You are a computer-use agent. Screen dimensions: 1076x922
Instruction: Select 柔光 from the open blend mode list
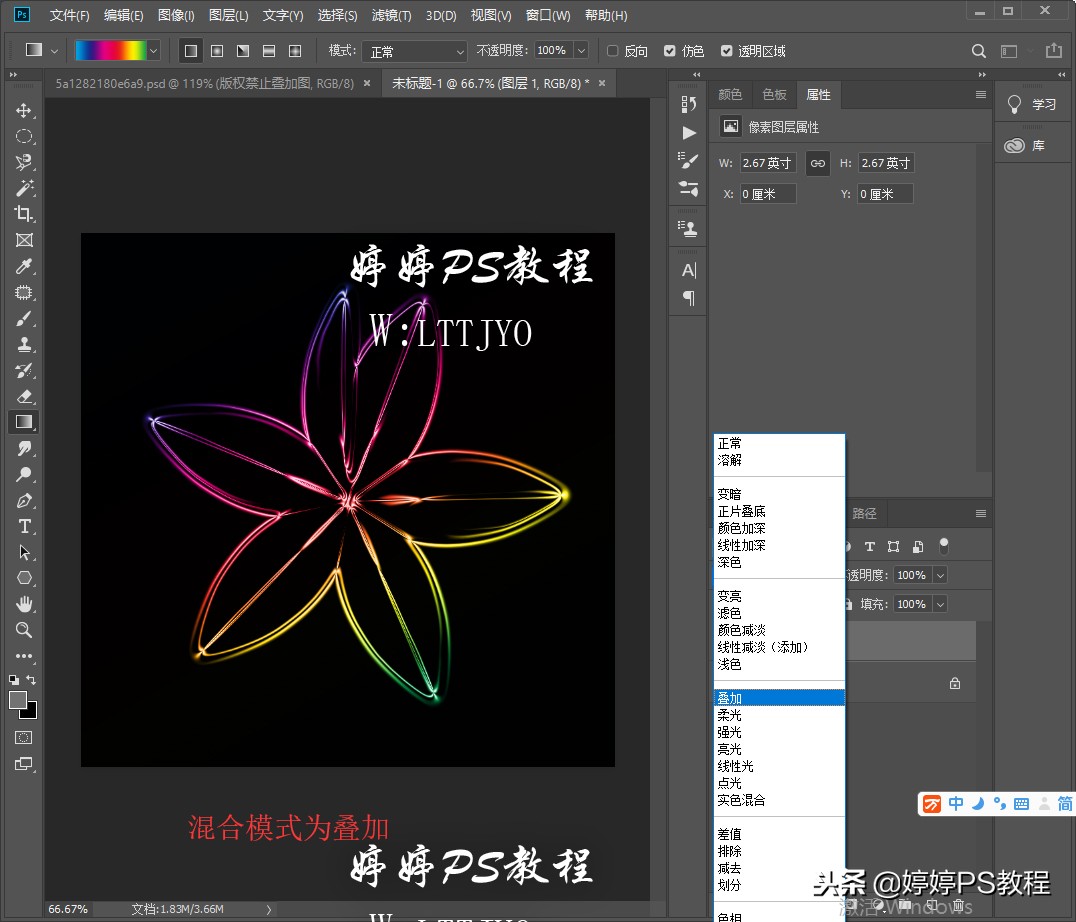[x=730, y=715]
